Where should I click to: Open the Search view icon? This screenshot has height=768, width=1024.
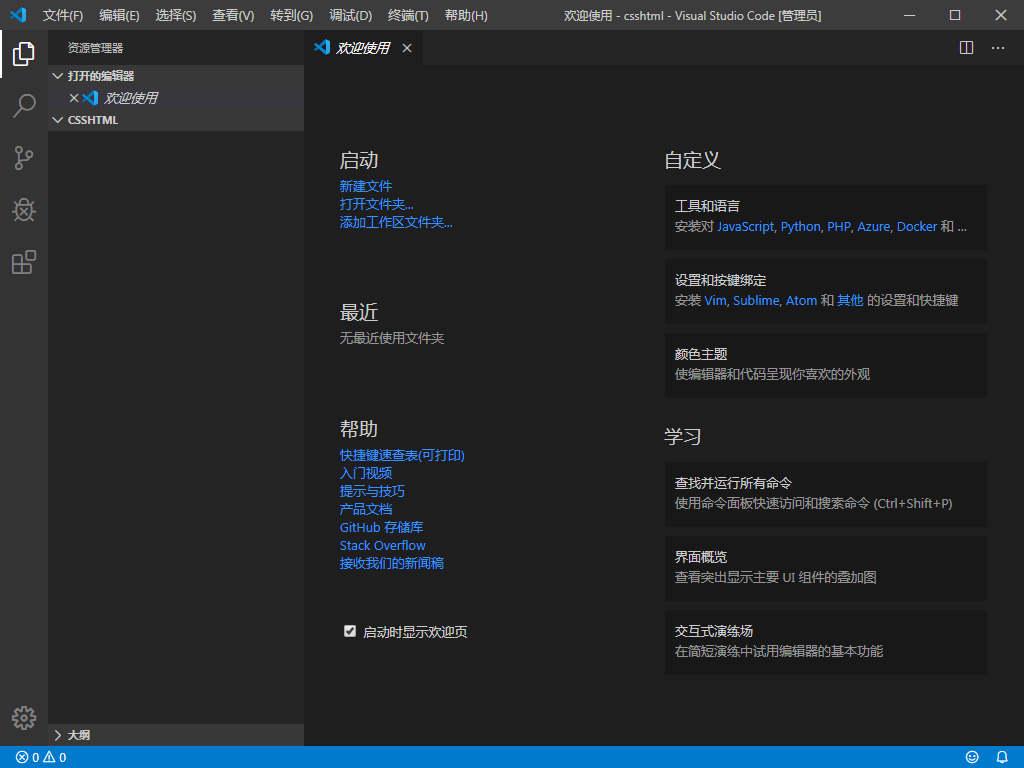point(24,106)
